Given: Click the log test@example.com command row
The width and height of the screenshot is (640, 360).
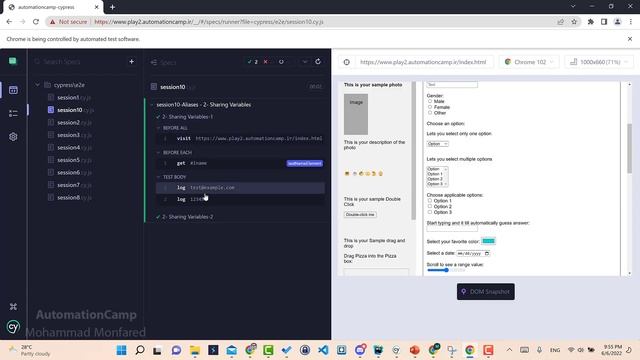Looking at the screenshot, I should (241, 188).
